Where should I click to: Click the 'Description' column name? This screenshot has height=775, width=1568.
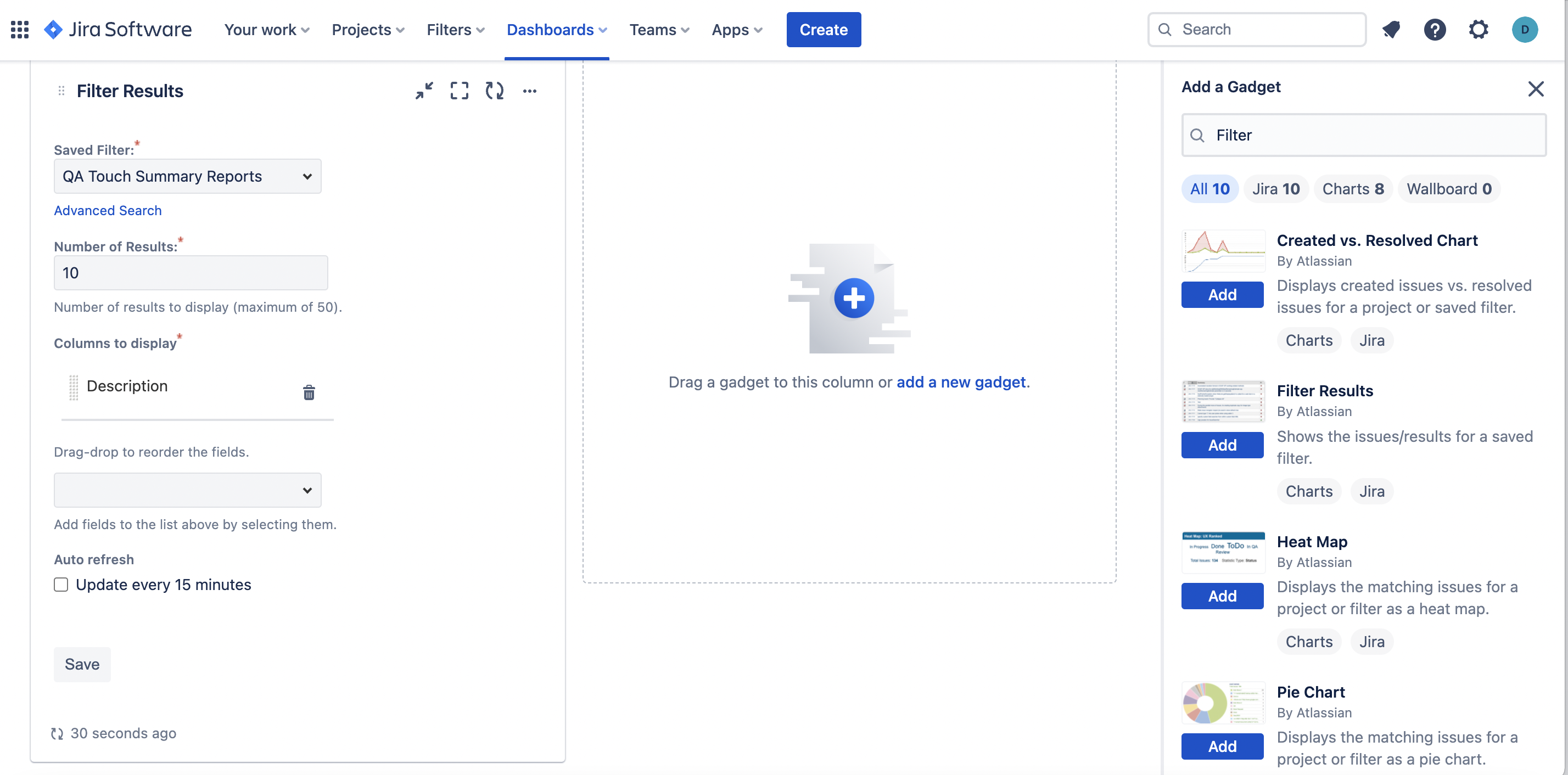(127, 386)
